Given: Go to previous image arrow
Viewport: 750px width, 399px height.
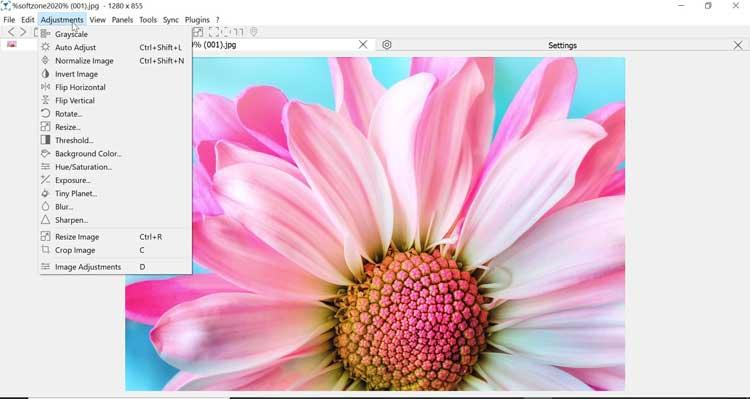Looking at the screenshot, I should pyautogui.click(x=11, y=32).
